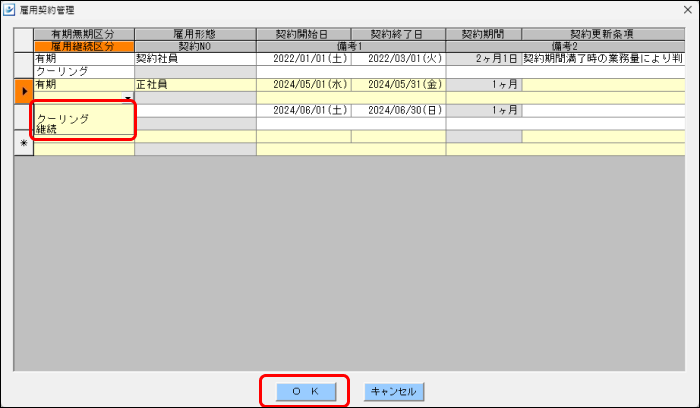Click クーリング cell under the 契約社員 row
Viewport: 700px width, 408px height.
(84, 71)
